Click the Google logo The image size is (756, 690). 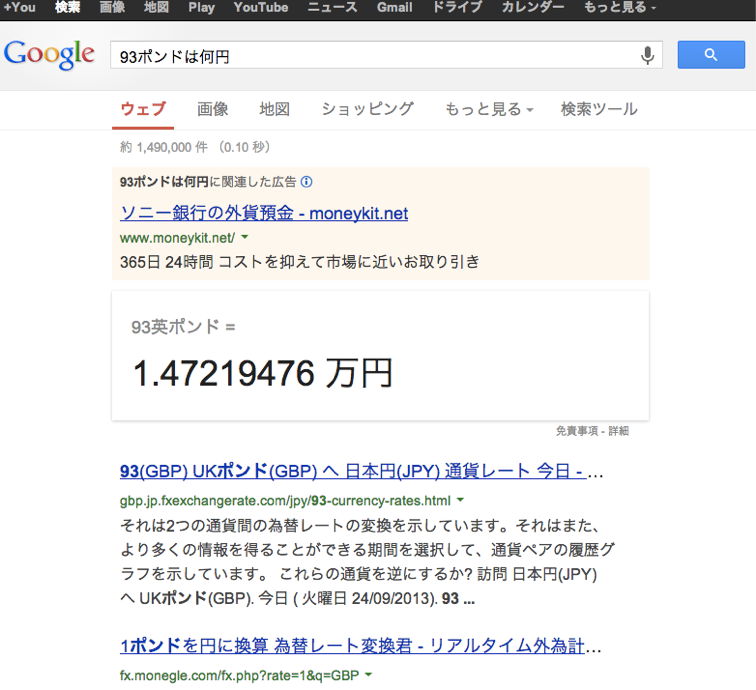point(49,54)
